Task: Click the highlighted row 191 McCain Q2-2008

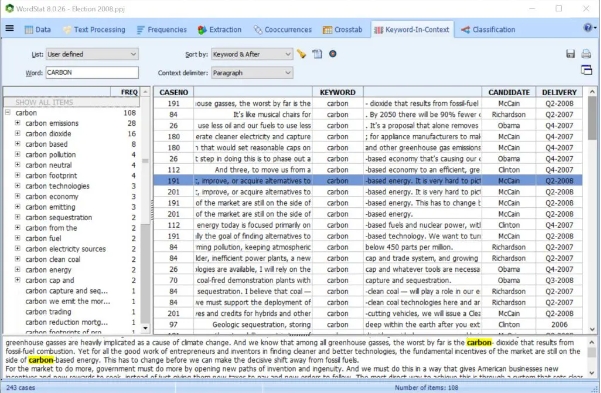Action: [368, 181]
